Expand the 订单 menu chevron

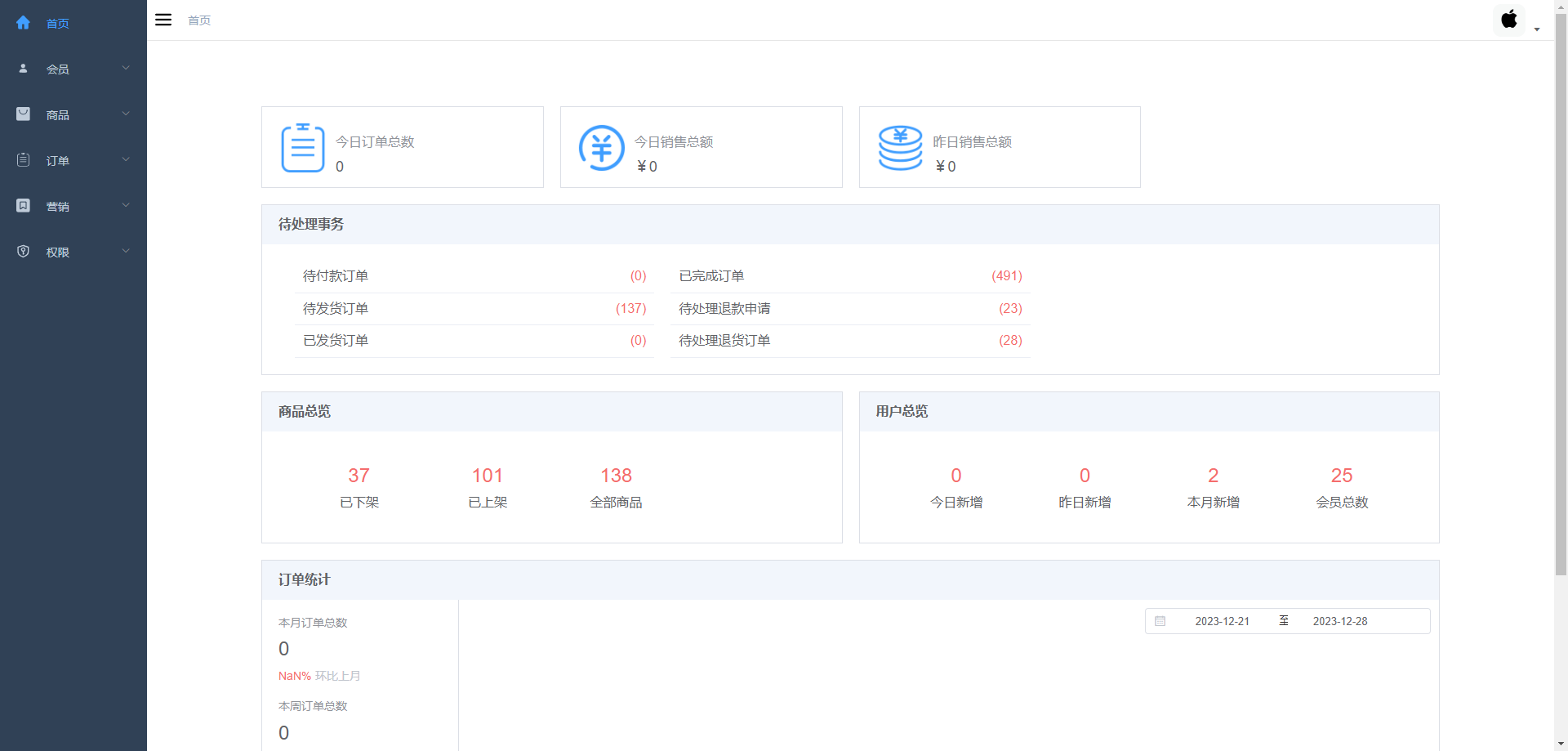(126, 159)
